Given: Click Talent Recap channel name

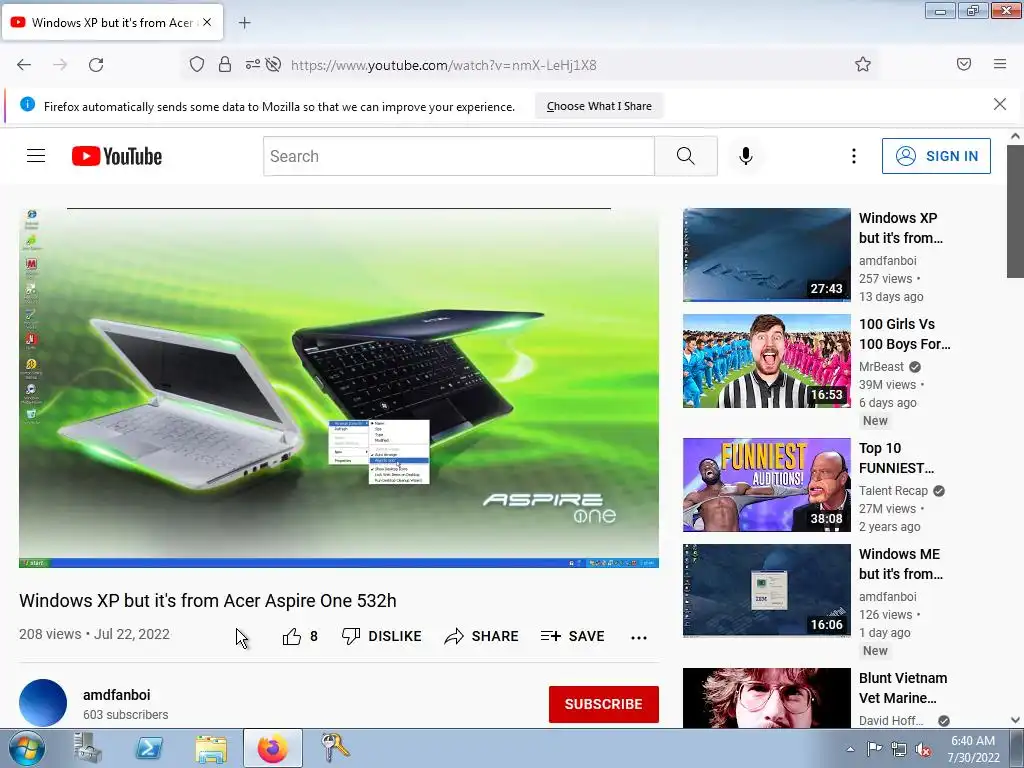Looking at the screenshot, I should (893, 490).
